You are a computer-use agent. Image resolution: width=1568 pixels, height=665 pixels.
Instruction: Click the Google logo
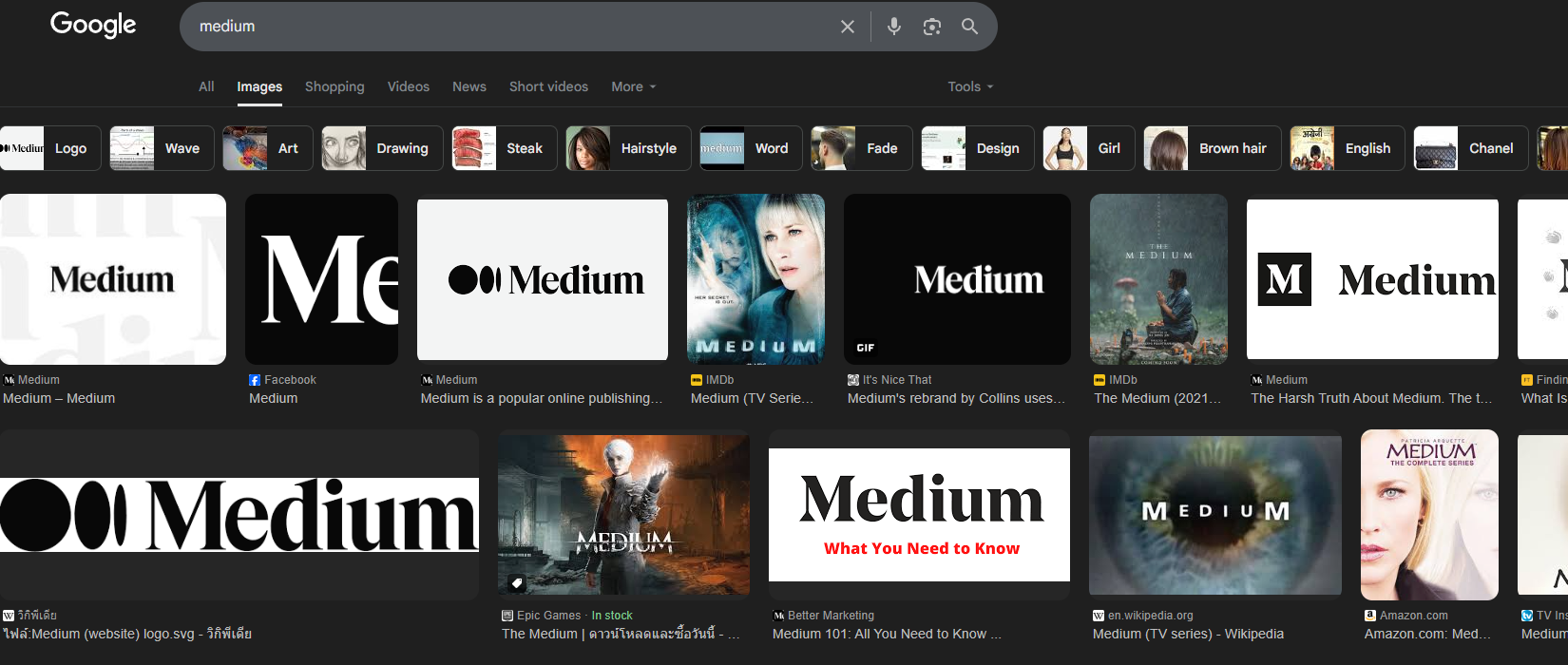click(93, 25)
